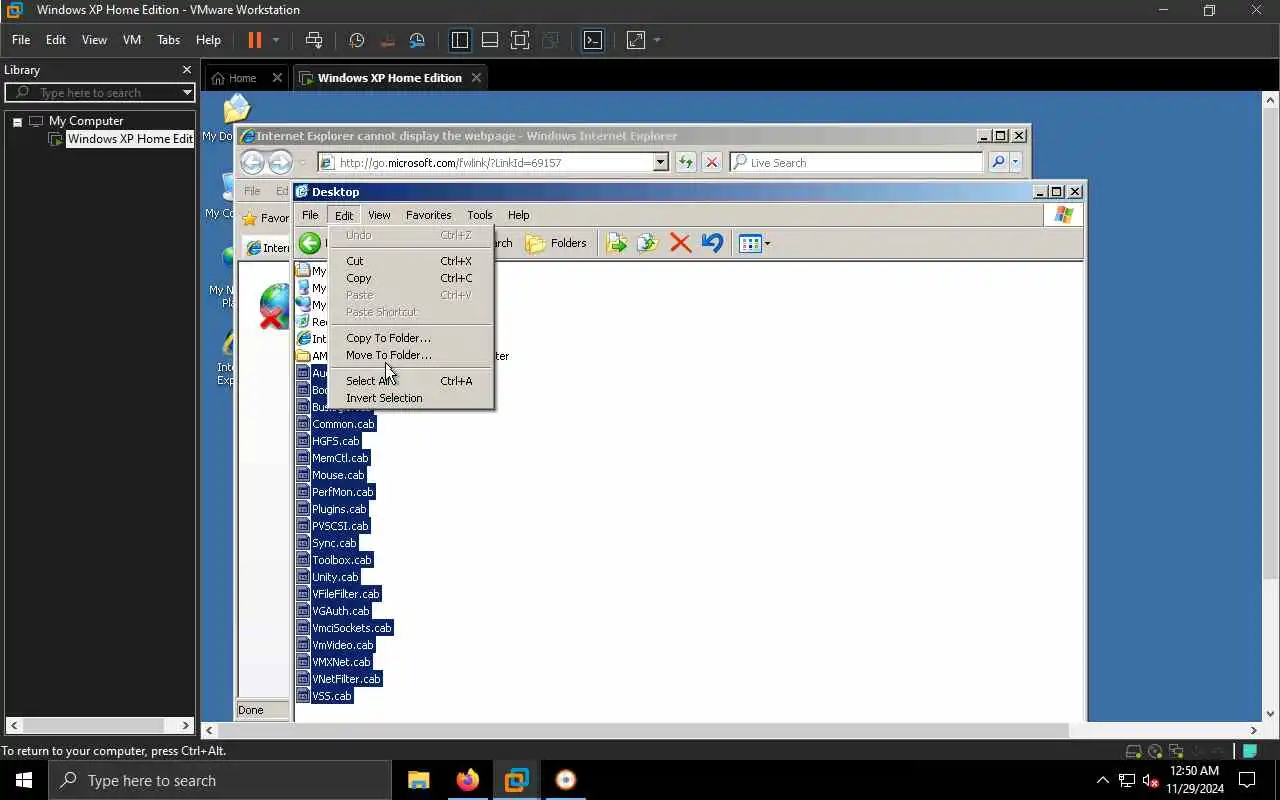The width and height of the screenshot is (1280, 800).
Task: Click the stretch guest display icon
Action: click(636, 40)
